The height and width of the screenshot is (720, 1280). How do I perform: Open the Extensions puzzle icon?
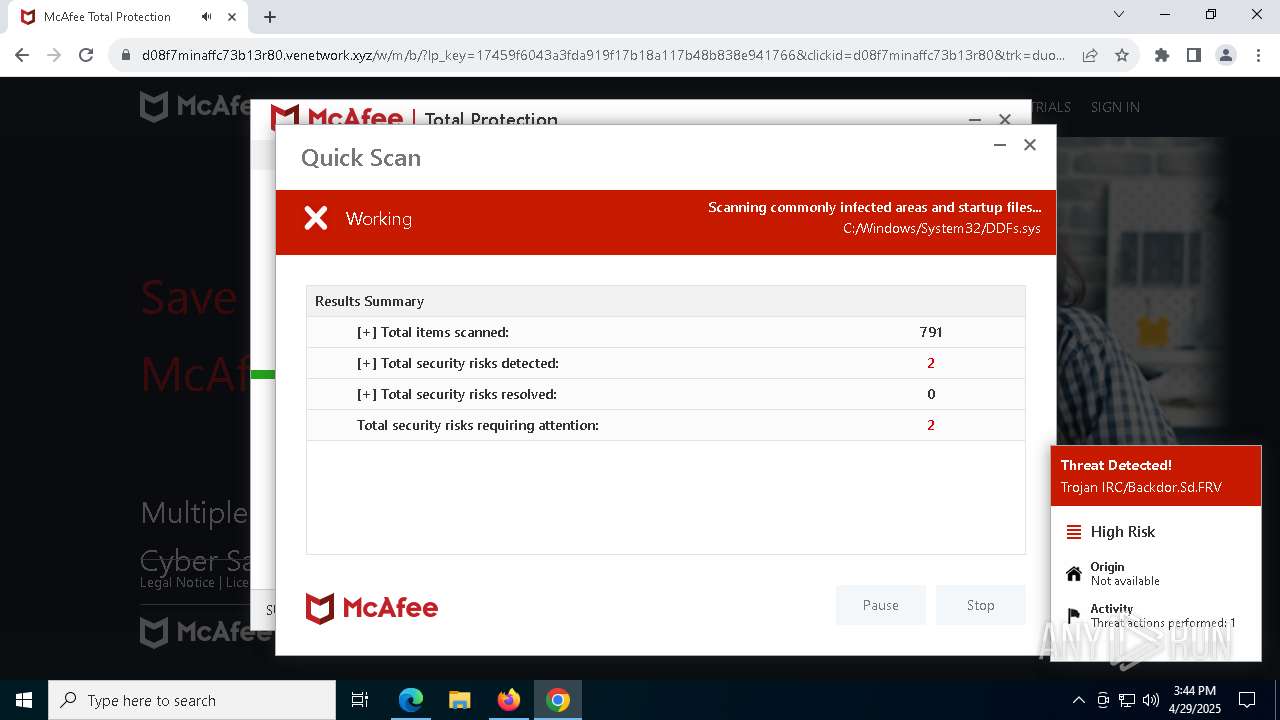point(1162,55)
